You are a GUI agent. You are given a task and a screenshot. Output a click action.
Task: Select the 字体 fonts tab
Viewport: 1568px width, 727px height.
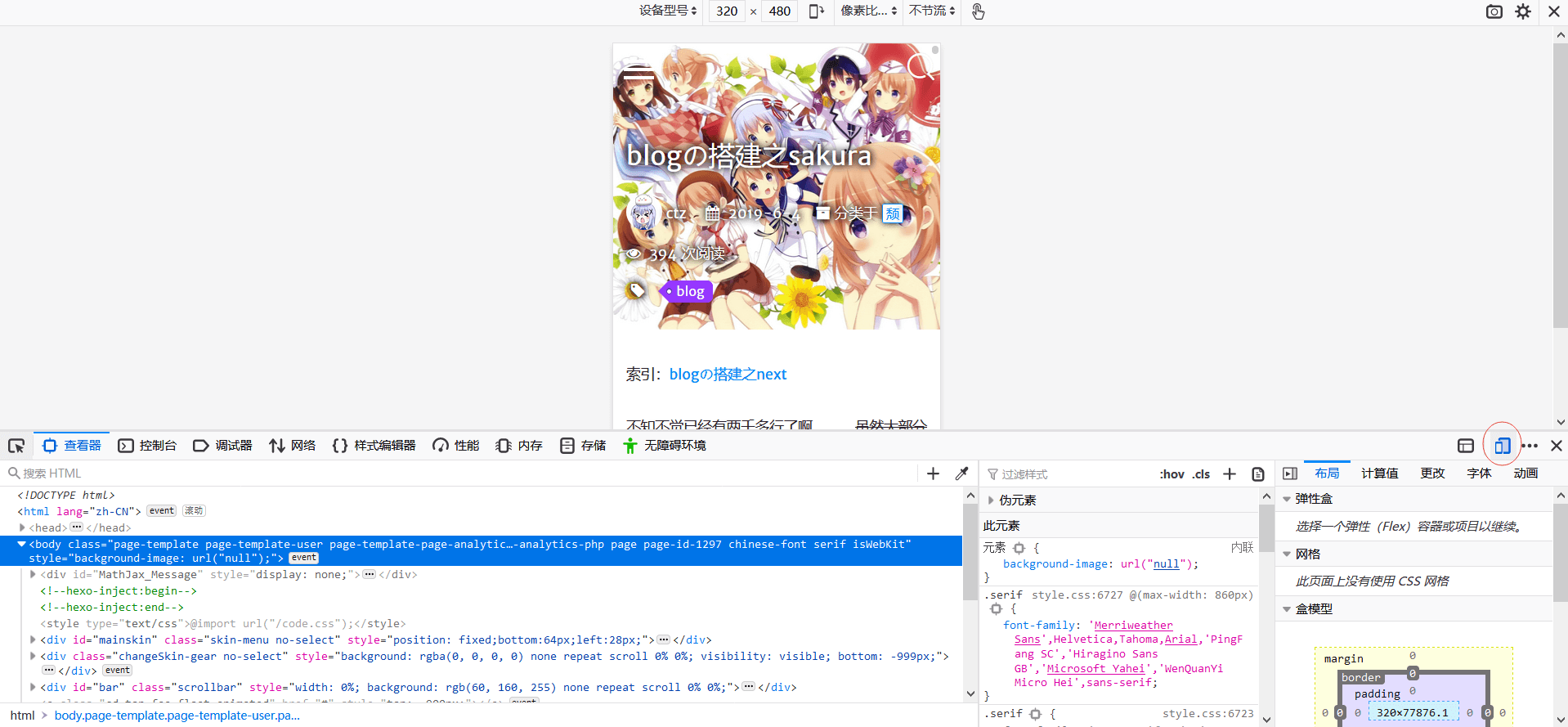click(x=1479, y=473)
